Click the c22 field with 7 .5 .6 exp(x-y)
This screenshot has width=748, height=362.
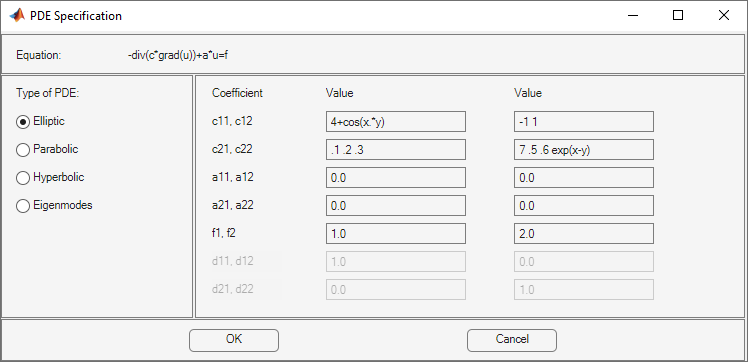coord(584,150)
